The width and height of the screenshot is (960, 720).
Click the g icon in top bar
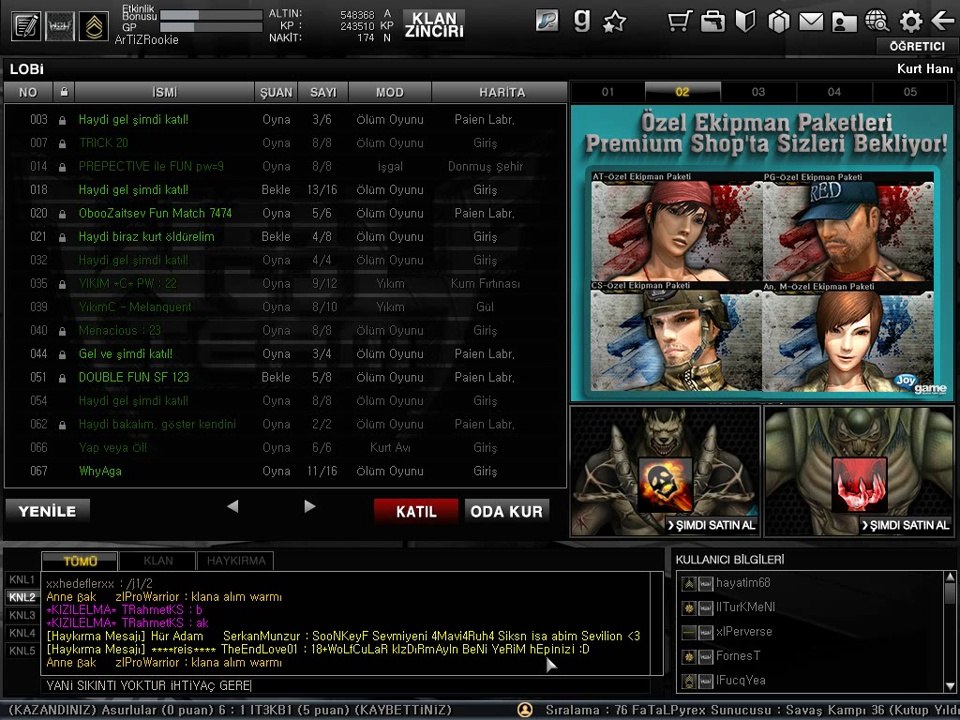click(x=582, y=20)
